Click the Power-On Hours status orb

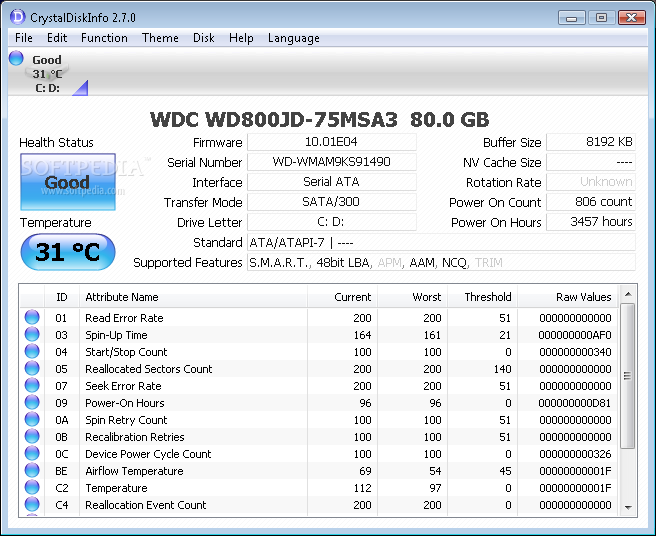pyautogui.click(x=32, y=402)
